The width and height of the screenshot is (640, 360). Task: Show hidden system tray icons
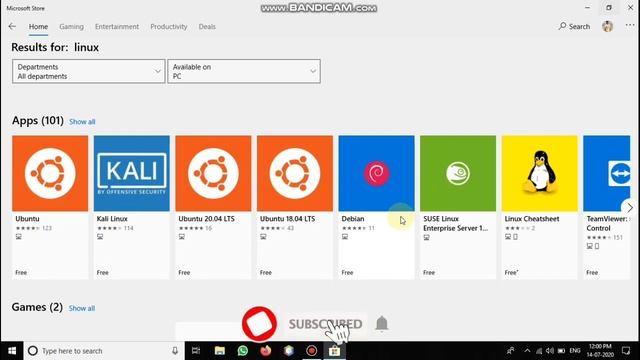tap(527, 351)
